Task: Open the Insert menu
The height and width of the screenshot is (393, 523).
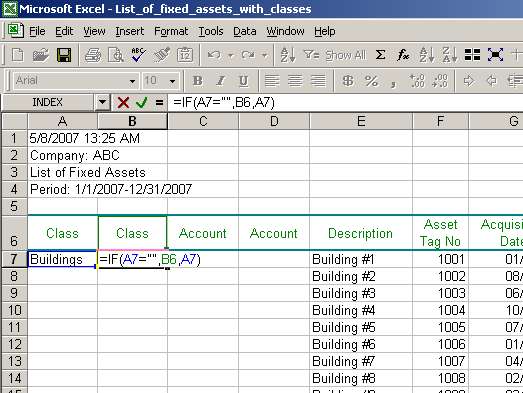Action: [129, 31]
